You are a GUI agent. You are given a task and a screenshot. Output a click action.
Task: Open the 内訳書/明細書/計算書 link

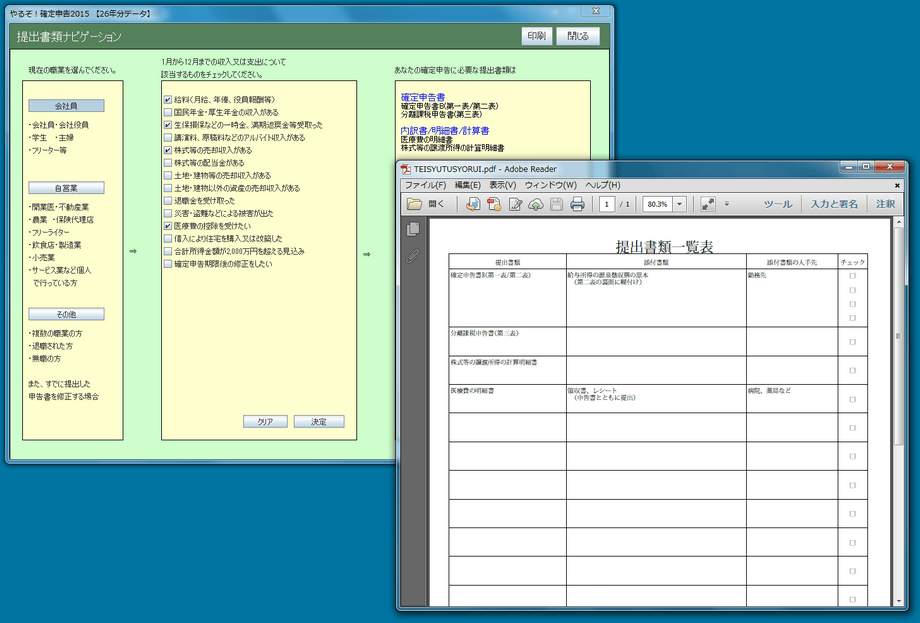click(445, 131)
